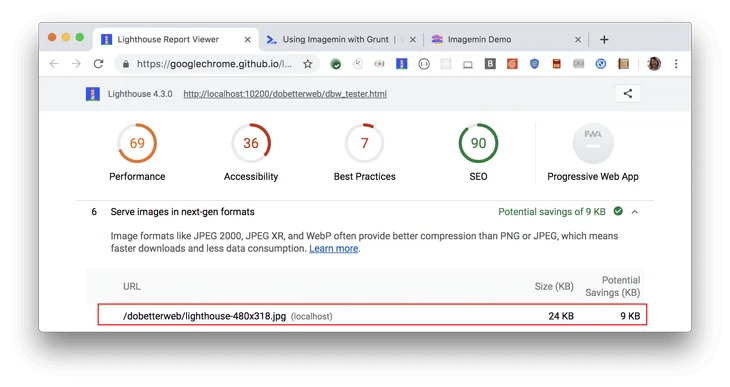Click the Serve images in next-gen formats title

coord(182,212)
